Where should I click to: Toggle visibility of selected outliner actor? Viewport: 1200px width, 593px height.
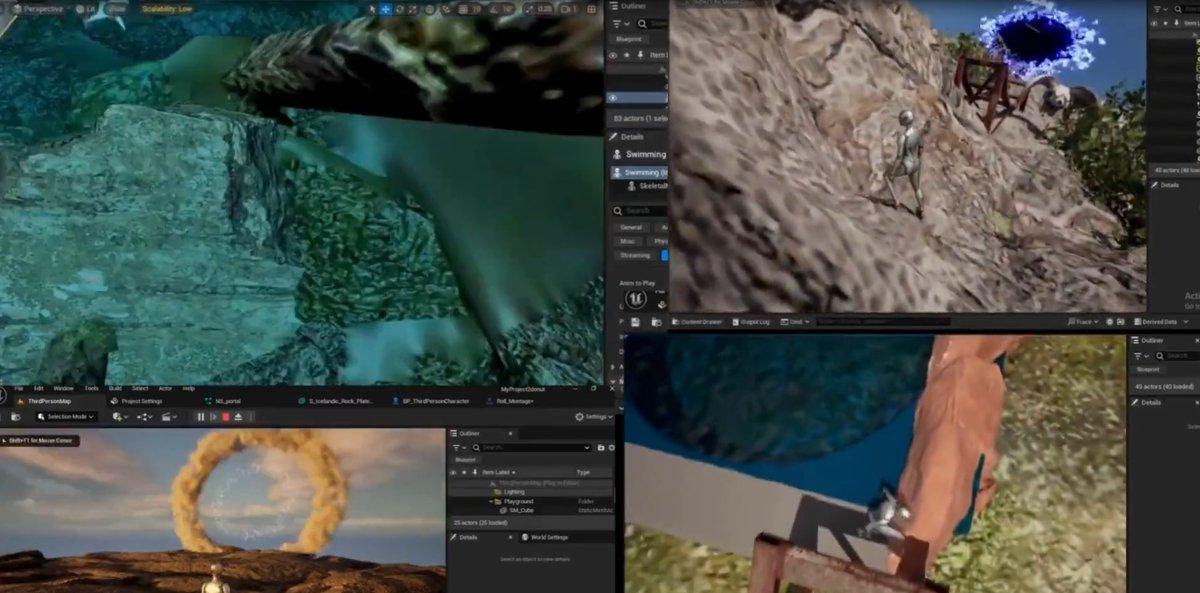tap(613, 98)
